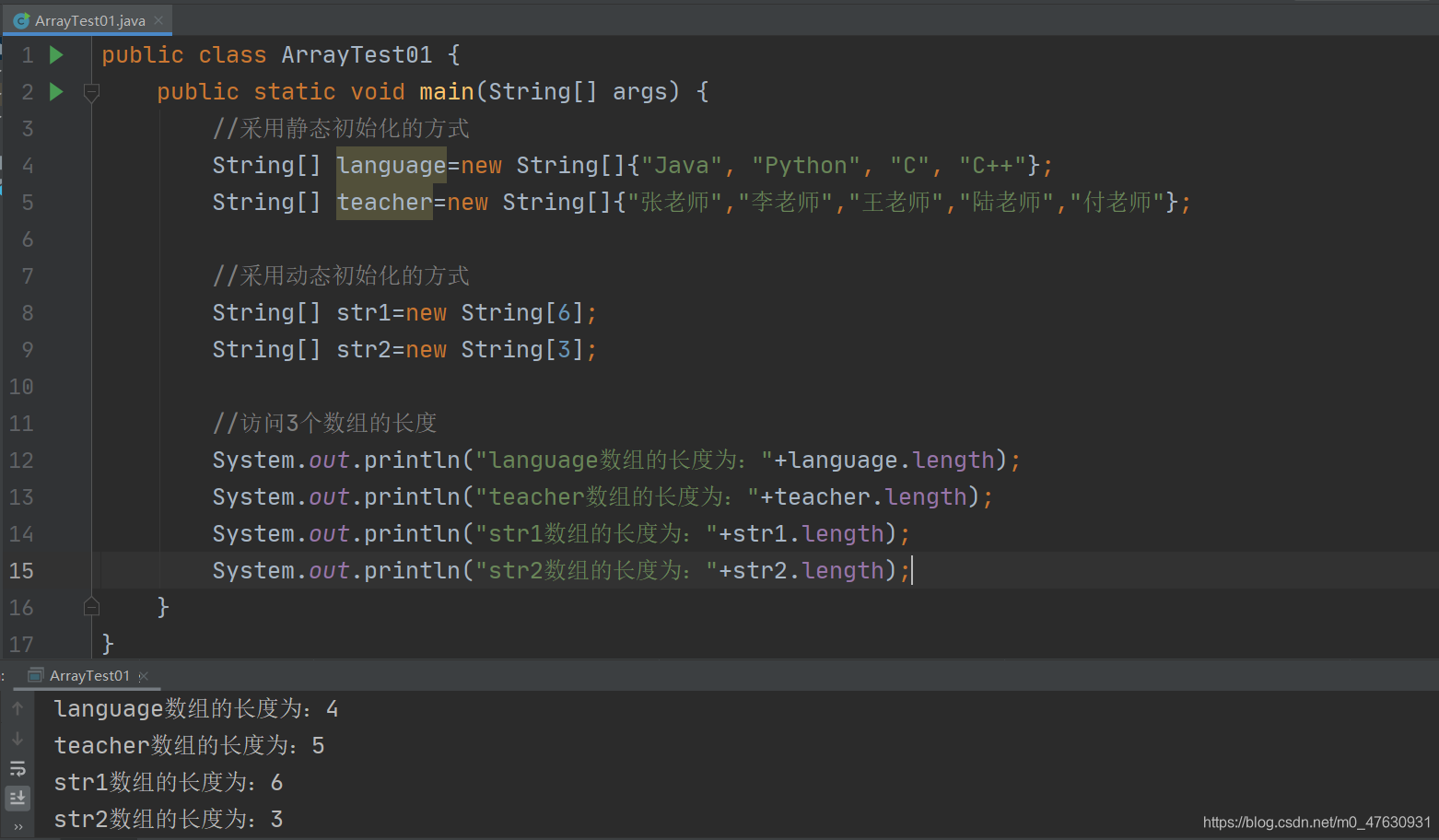Click line number 6 in gutter

[x=28, y=239]
